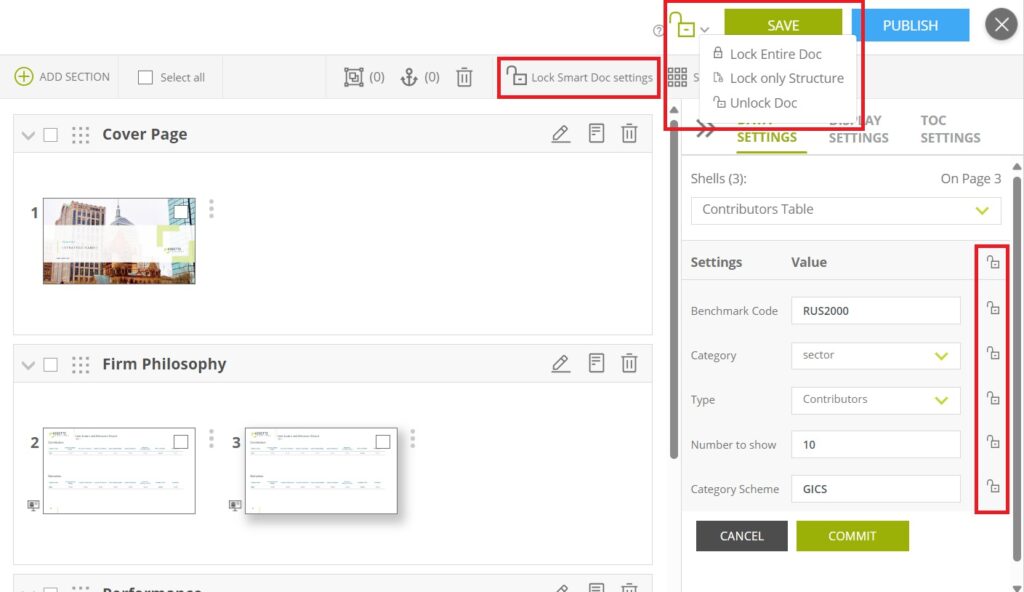This screenshot has width=1024, height=592.
Task: Delete the Firm Philosophy section
Action: click(629, 363)
